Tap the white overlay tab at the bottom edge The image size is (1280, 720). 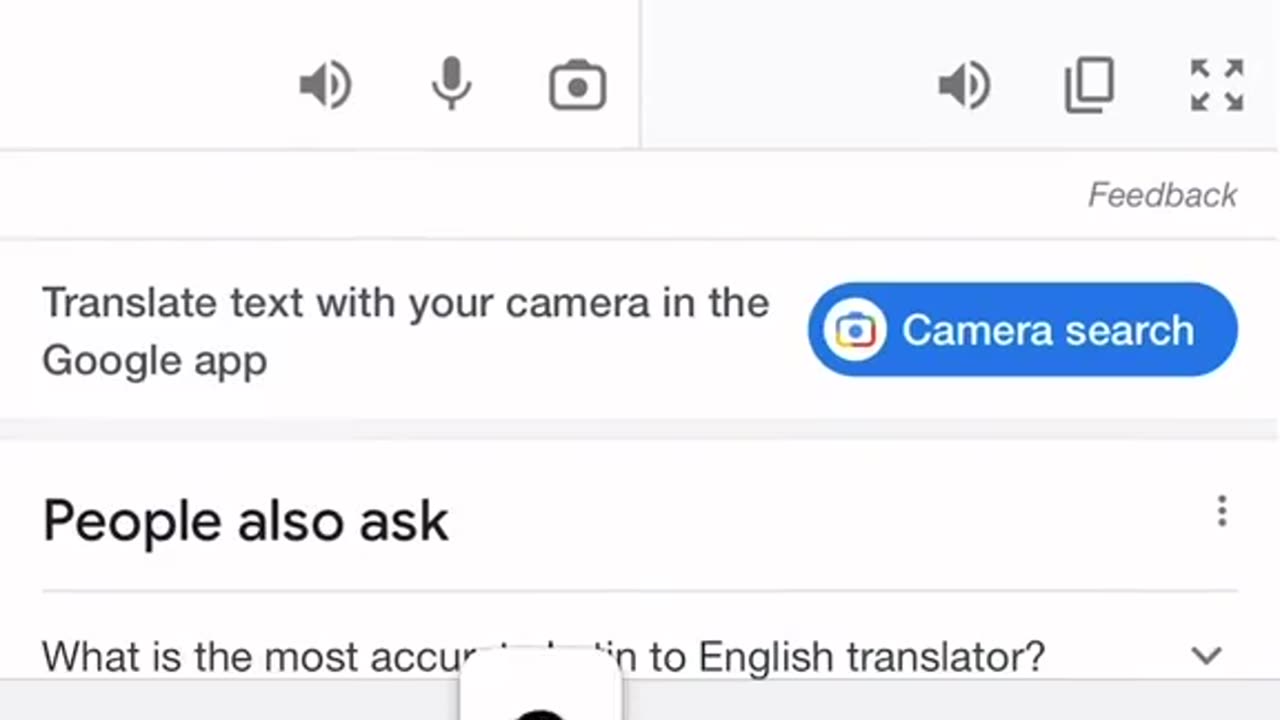pyautogui.click(x=540, y=690)
